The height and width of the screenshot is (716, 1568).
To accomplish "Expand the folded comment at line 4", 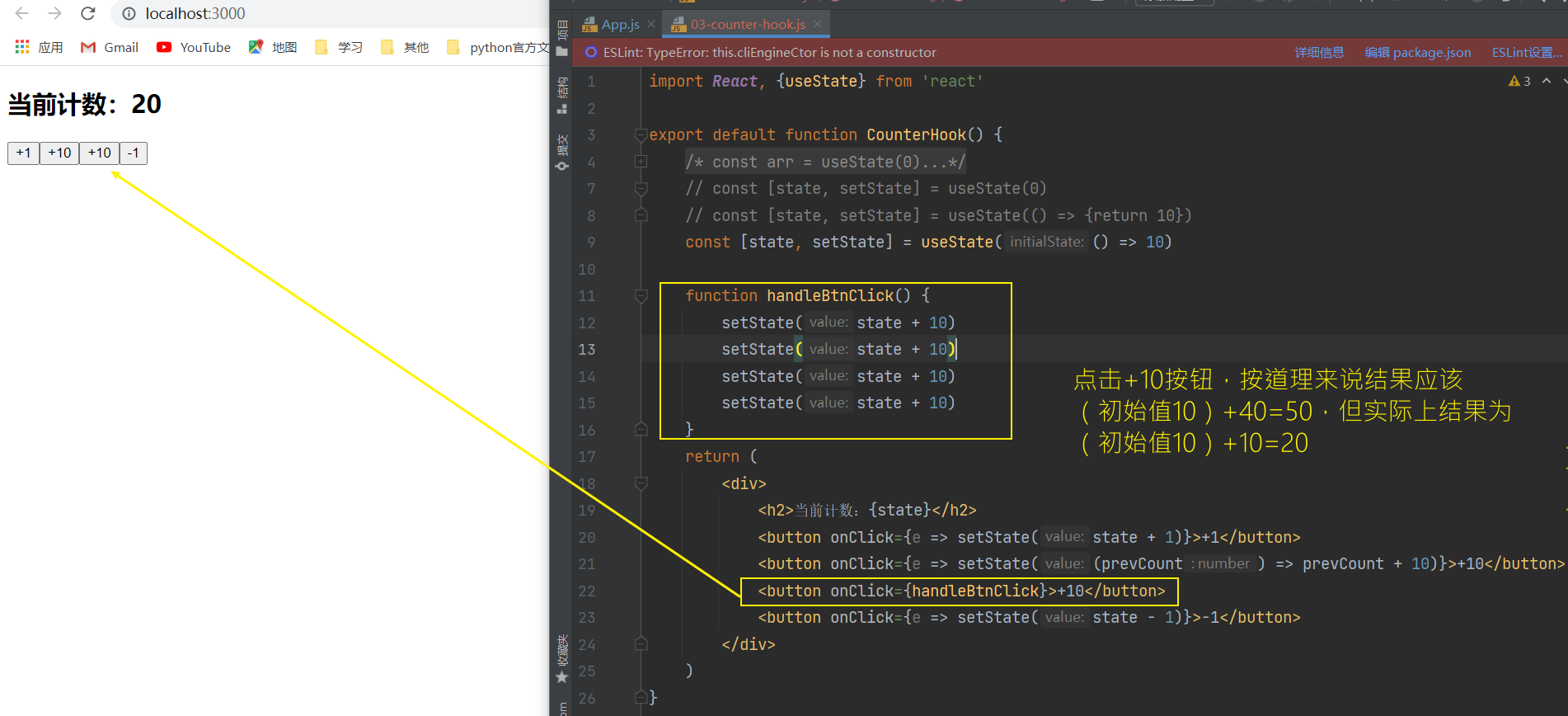I will pos(641,162).
